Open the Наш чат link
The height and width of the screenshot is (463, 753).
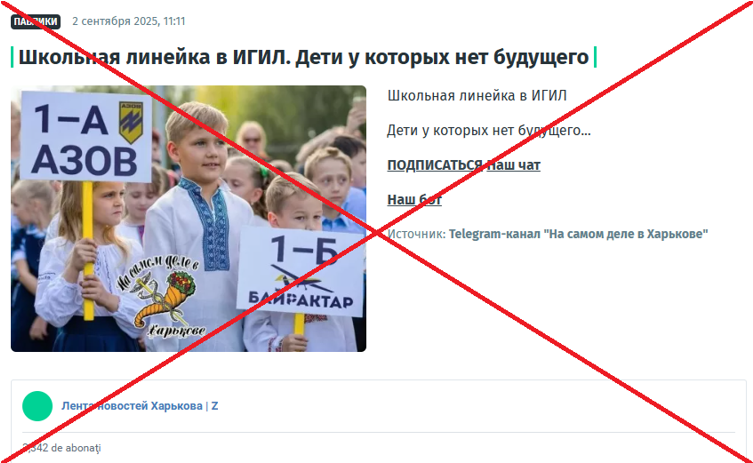(x=513, y=165)
